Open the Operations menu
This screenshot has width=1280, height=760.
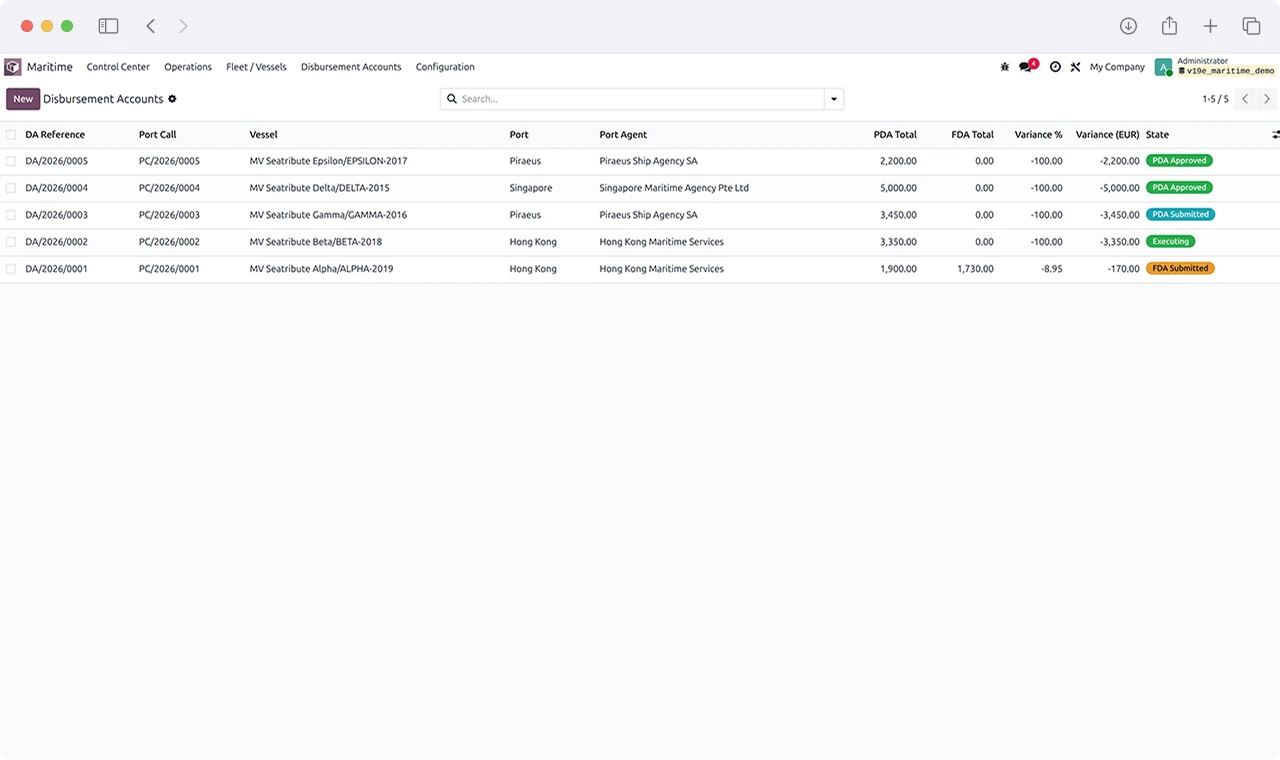coord(188,67)
